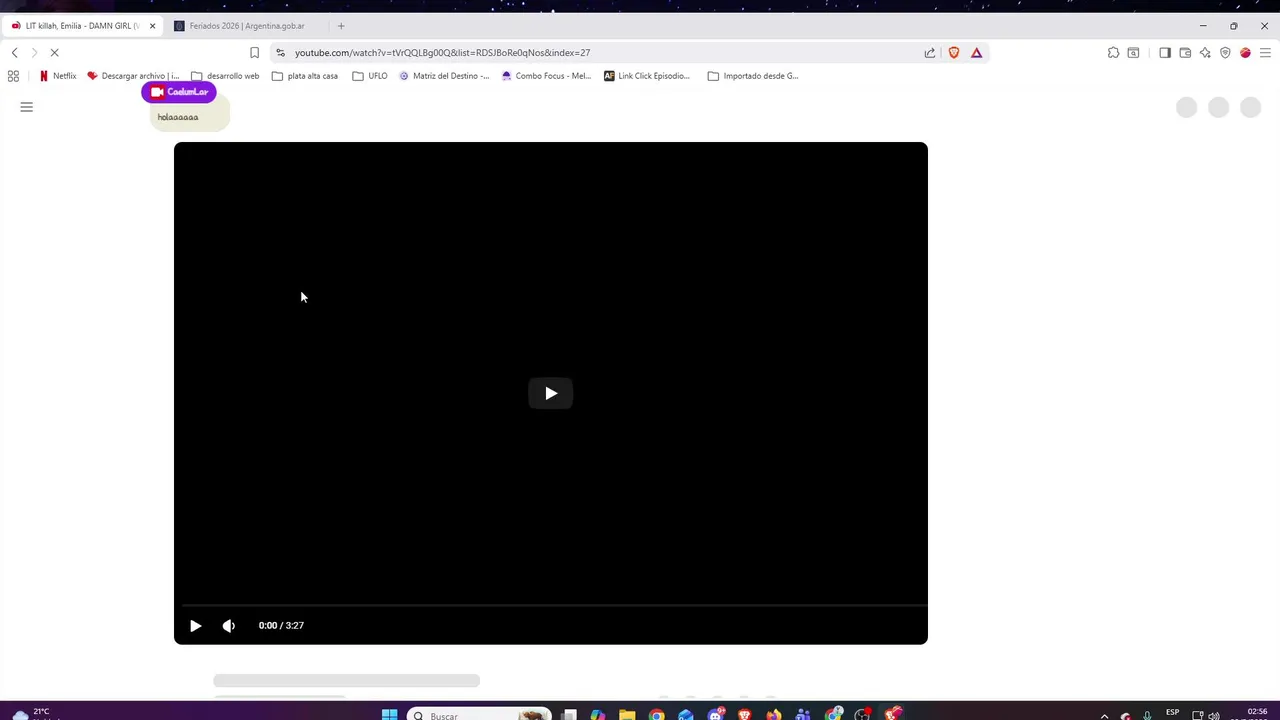Open the apps grid in bookmarks bar
Viewport: 1280px width, 720px height.
[x=13, y=76]
